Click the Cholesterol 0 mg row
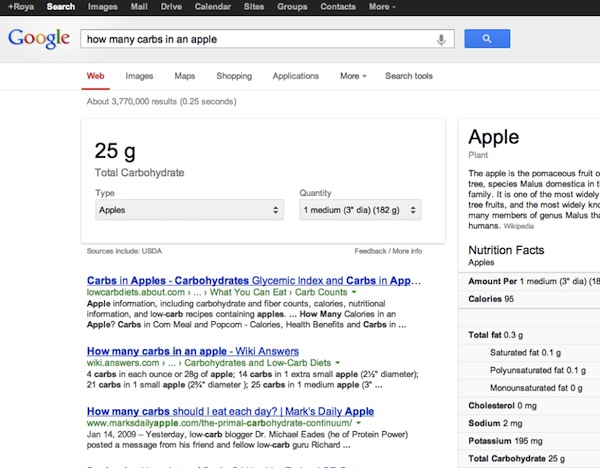Image resolution: width=600 pixels, height=468 pixels. 529,405
